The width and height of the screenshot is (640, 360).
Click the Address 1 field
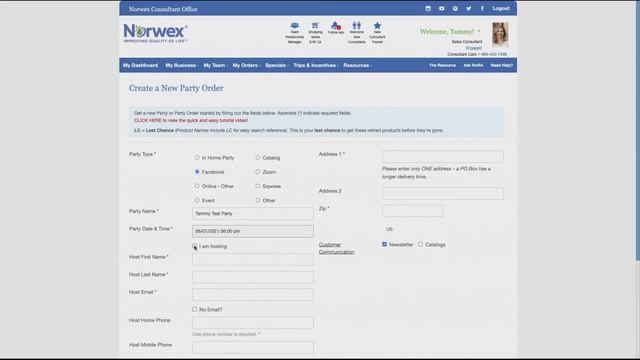[443, 156]
